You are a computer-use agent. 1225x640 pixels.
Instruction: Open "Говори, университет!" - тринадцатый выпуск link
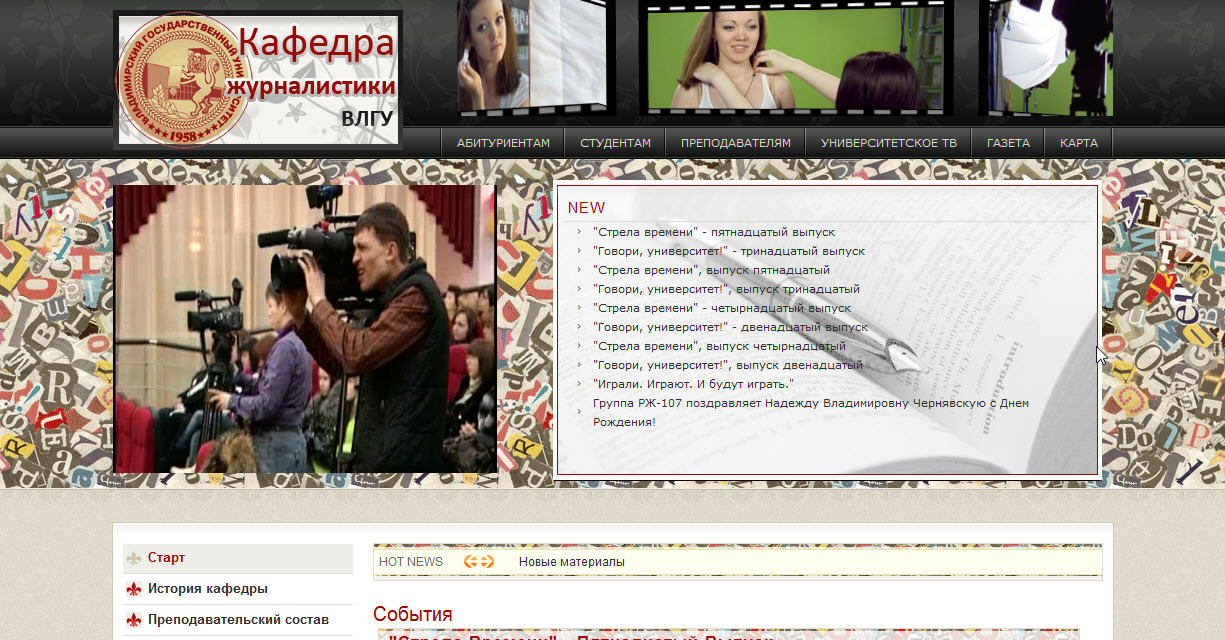coord(728,251)
